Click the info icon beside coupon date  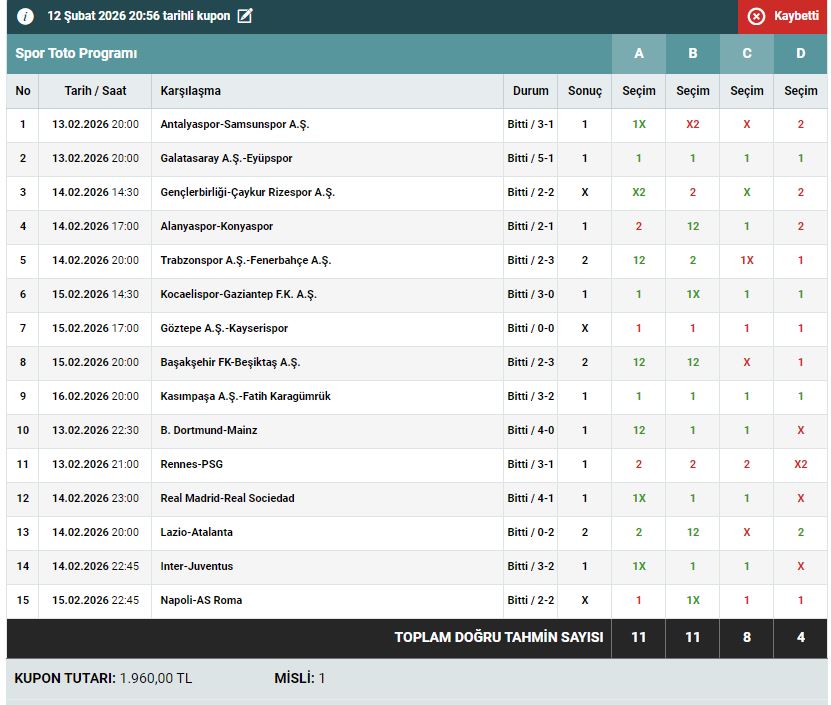click(x=26, y=16)
